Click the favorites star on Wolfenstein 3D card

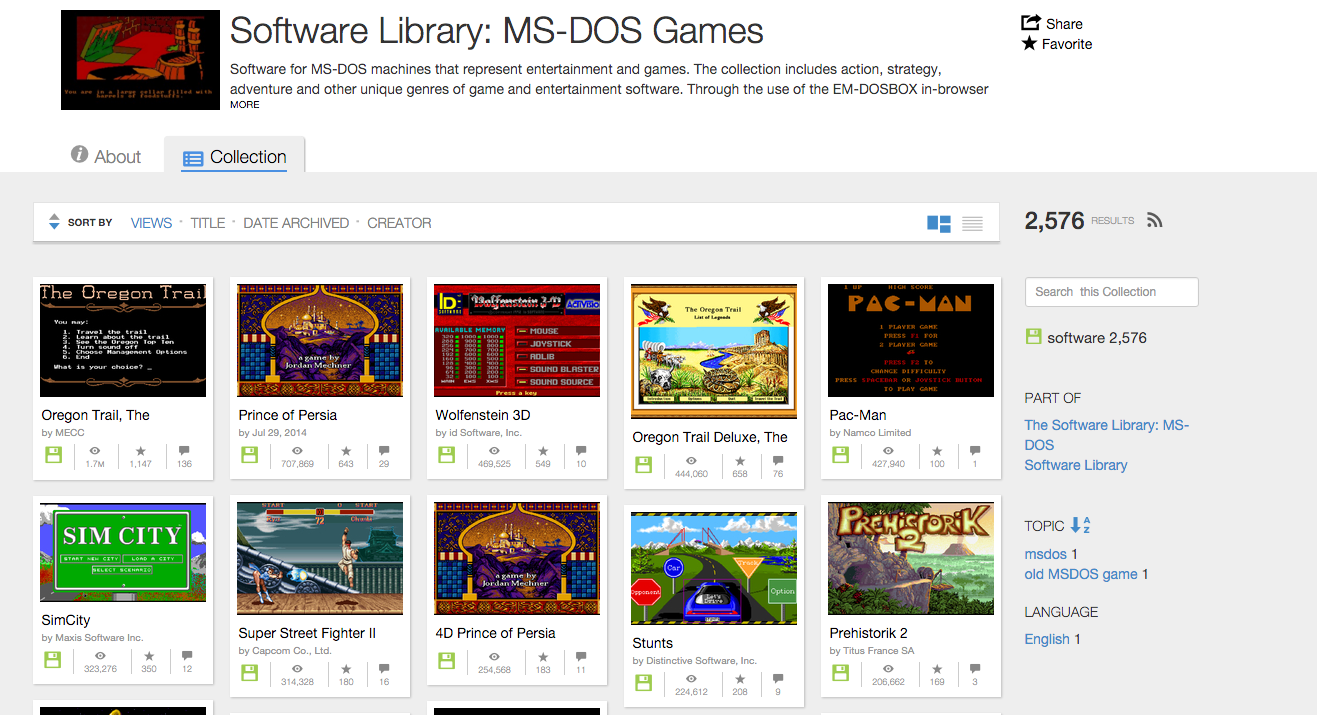tap(543, 451)
